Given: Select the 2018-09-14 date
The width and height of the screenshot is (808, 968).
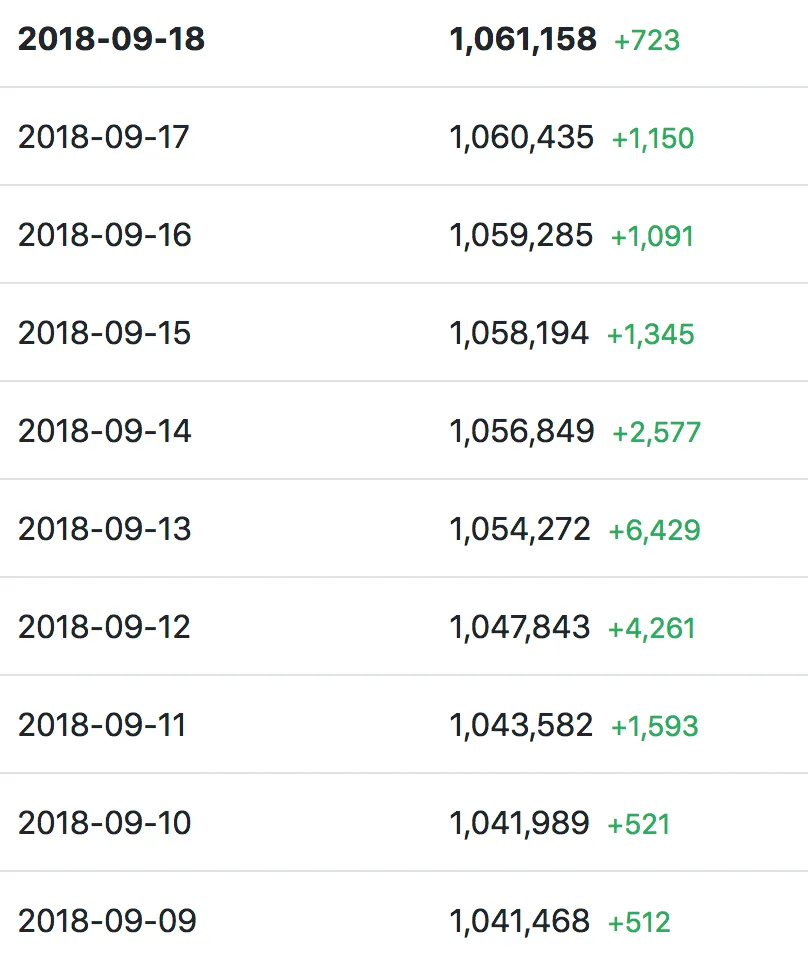Looking at the screenshot, I should [x=105, y=431].
